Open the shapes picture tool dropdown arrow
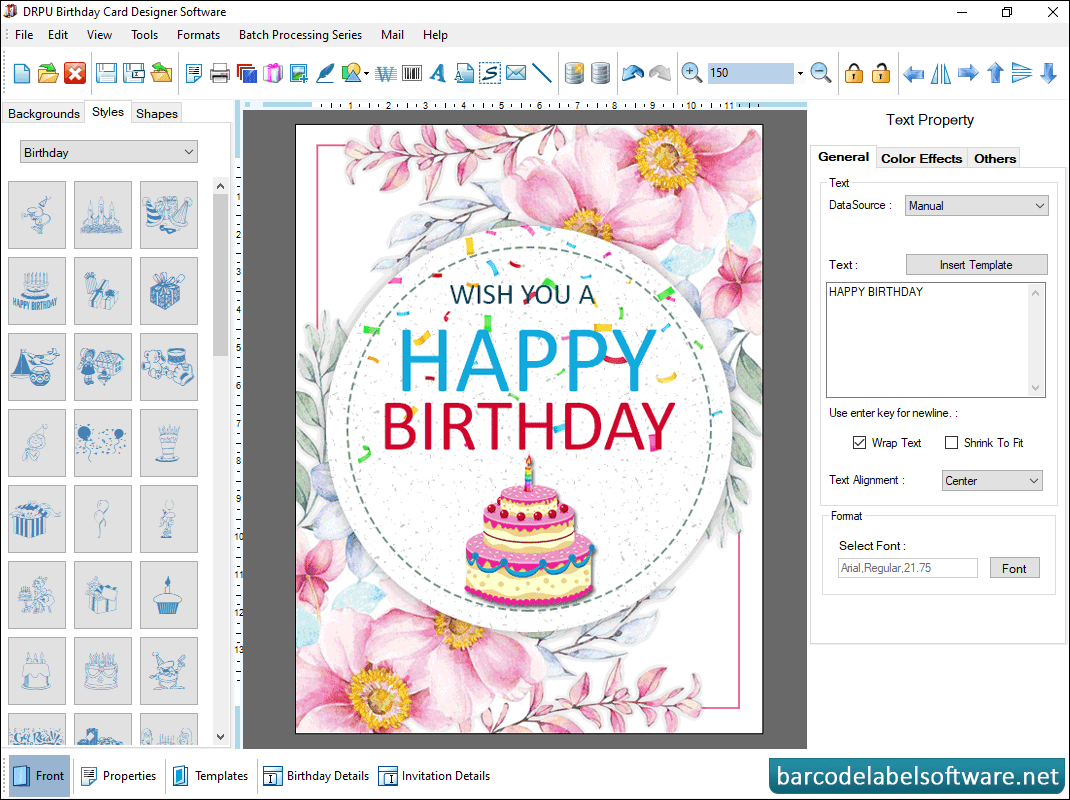1070x800 pixels. coord(367,72)
